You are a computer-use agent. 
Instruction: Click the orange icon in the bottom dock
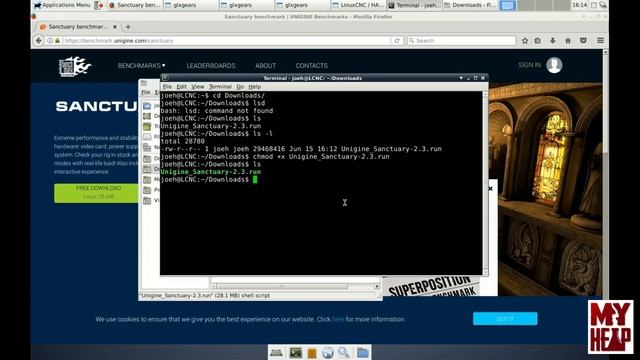click(312, 353)
